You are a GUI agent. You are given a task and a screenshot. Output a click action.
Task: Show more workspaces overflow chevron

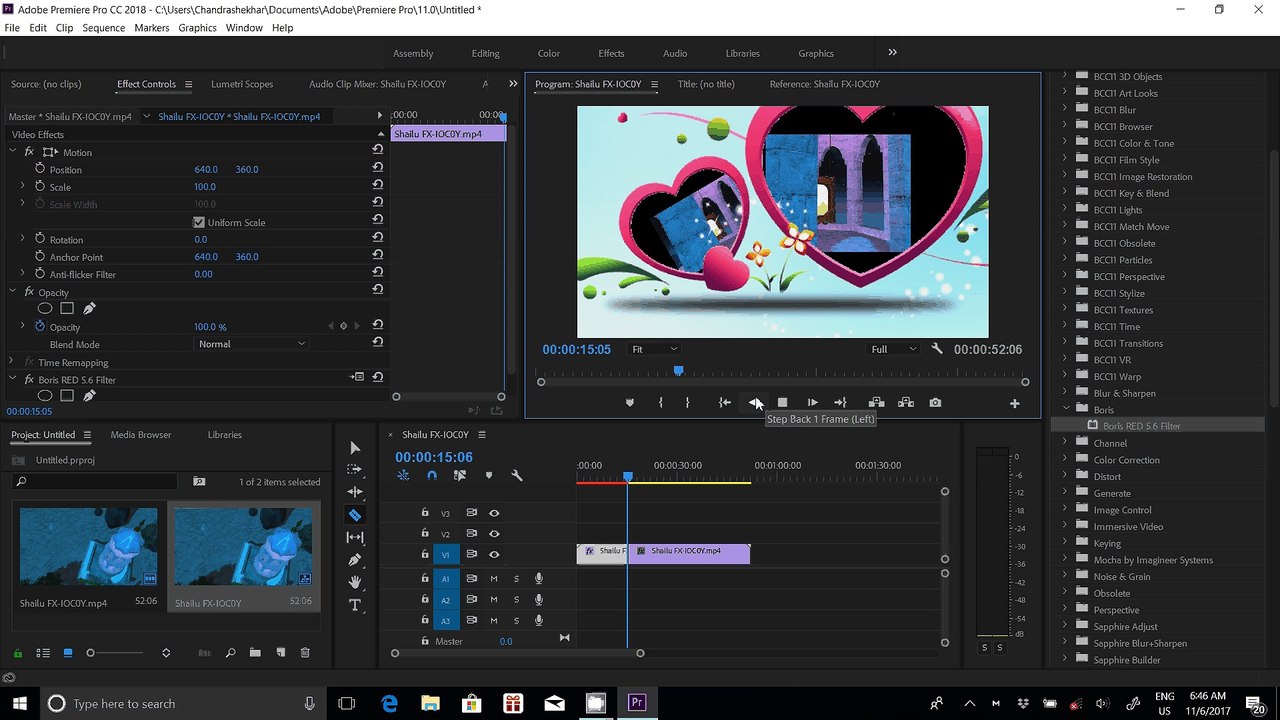[893, 53]
